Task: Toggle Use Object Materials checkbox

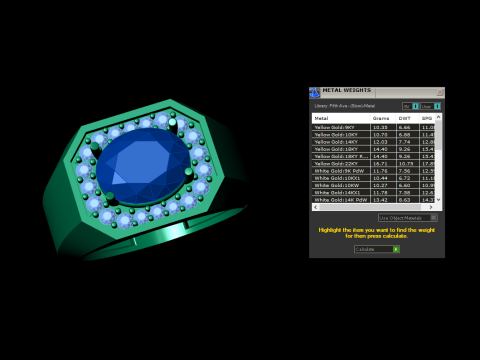Action: pyautogui.click(x=433, y=218)
